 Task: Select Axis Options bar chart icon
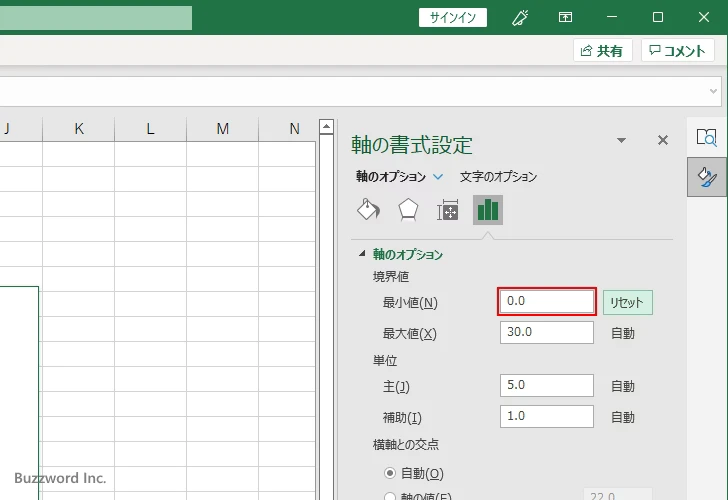[488, 210]
